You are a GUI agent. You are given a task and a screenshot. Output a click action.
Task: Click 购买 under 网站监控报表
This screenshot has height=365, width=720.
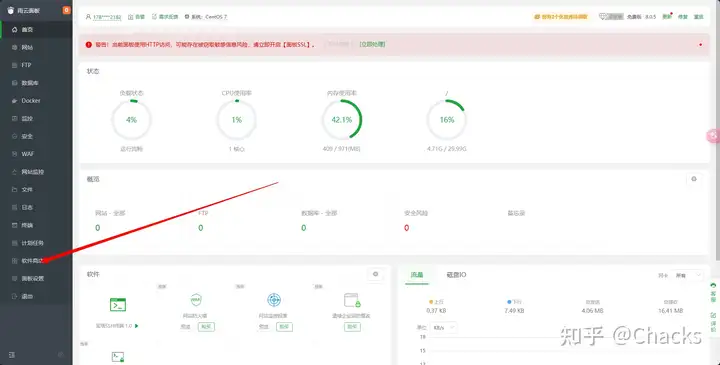tap(284, 326)
